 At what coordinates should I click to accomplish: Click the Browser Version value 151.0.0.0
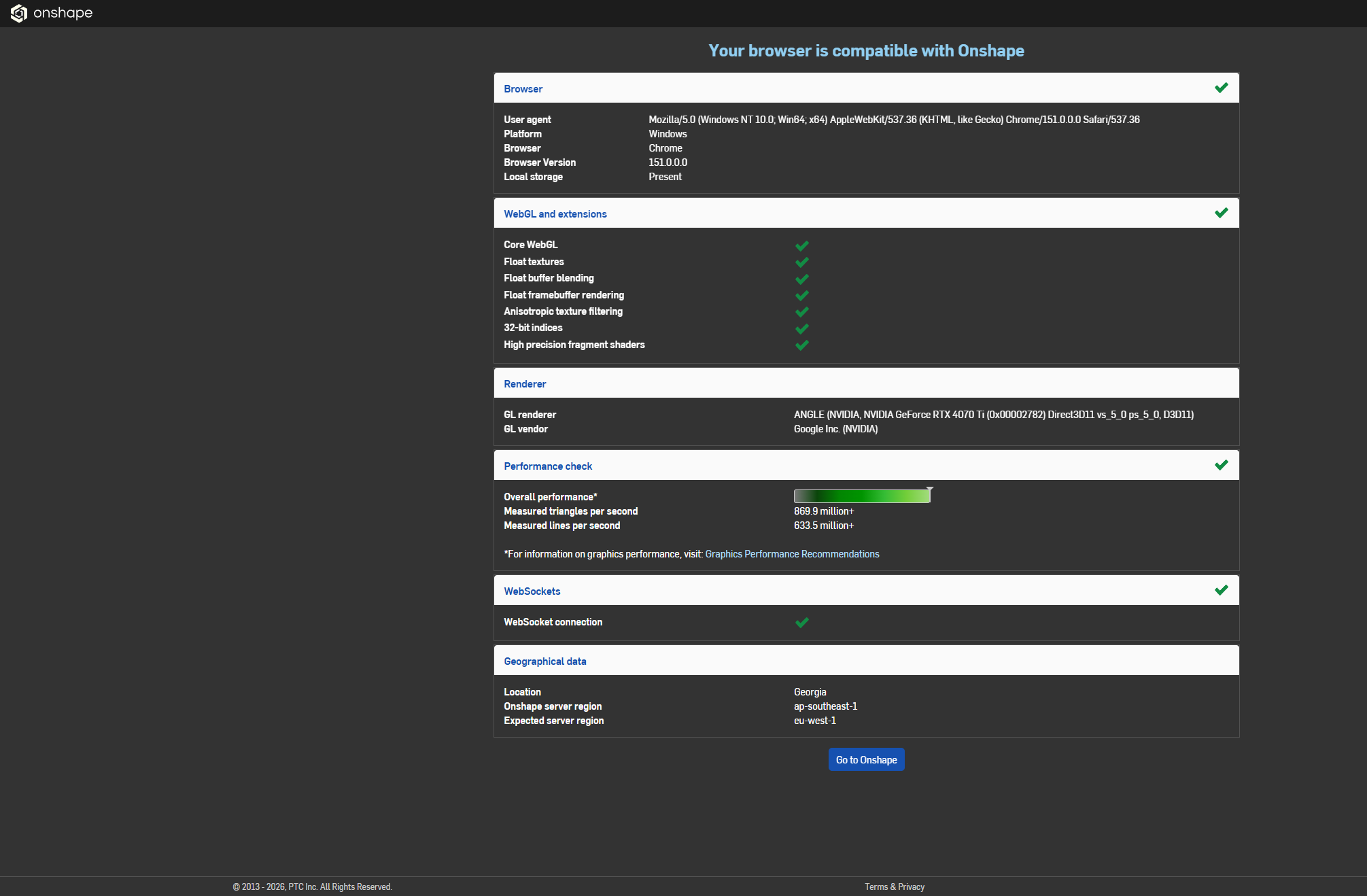point(668,162)
